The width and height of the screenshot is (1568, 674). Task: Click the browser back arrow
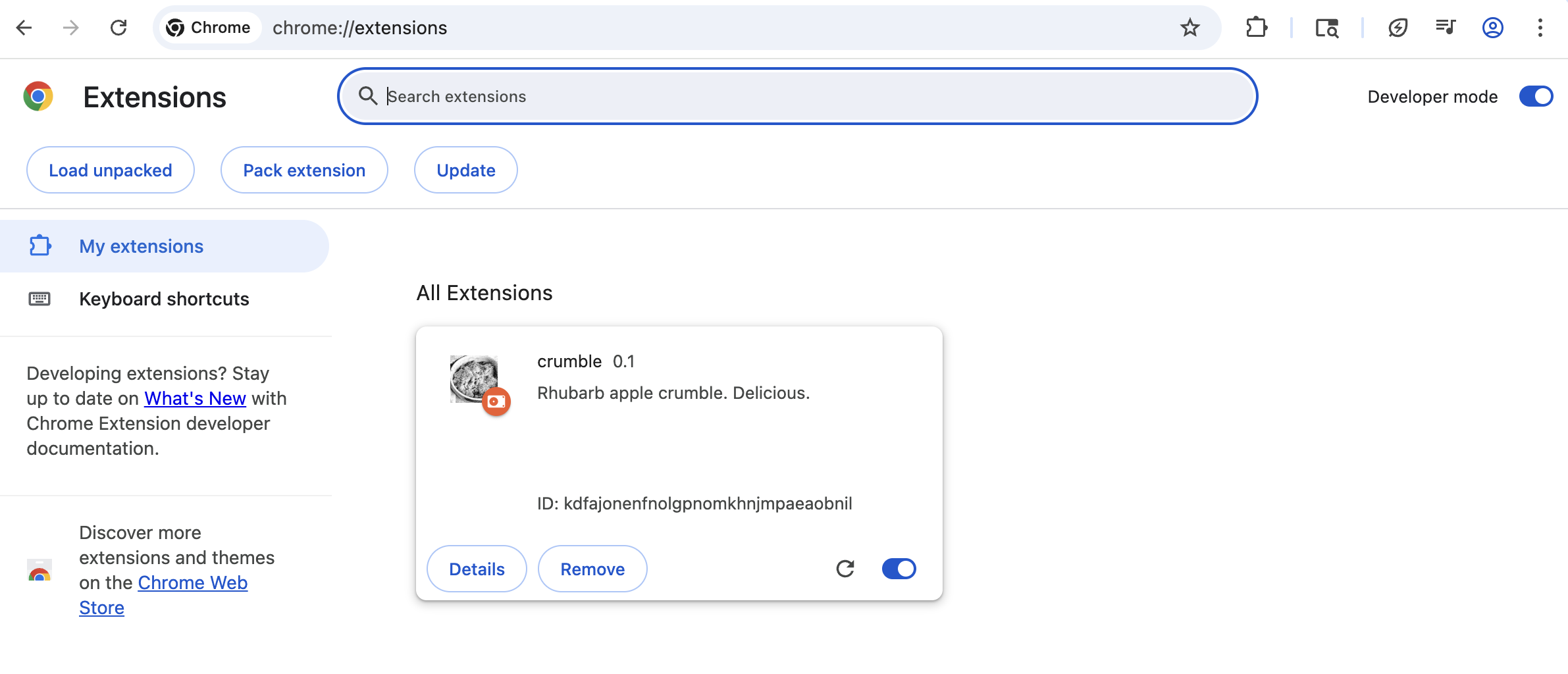pyautogui.click(x=24, y=28)
